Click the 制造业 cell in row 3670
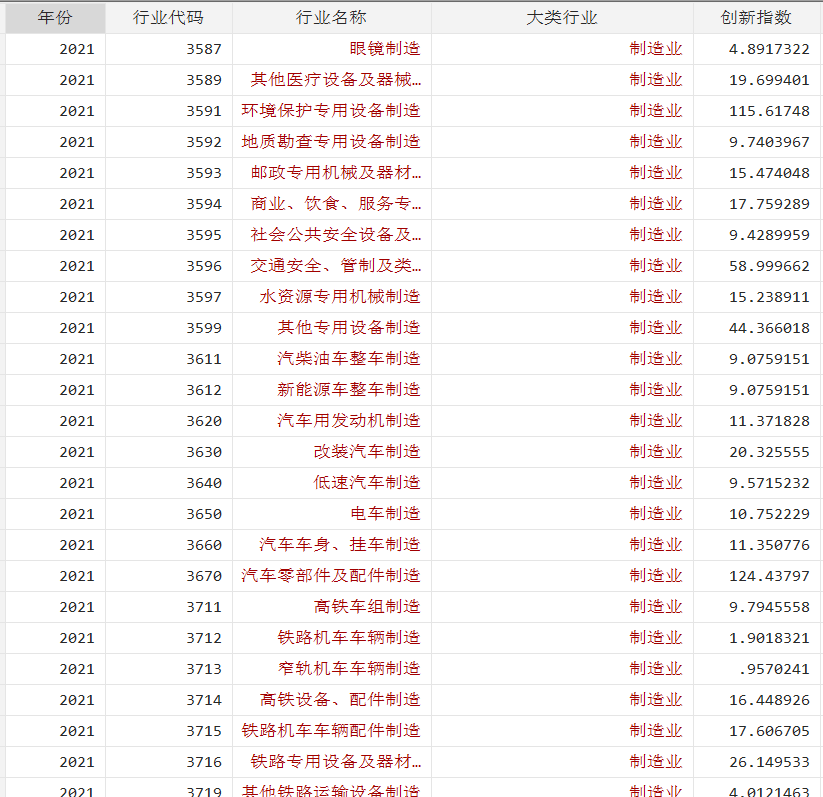 [x=562, y=576]
